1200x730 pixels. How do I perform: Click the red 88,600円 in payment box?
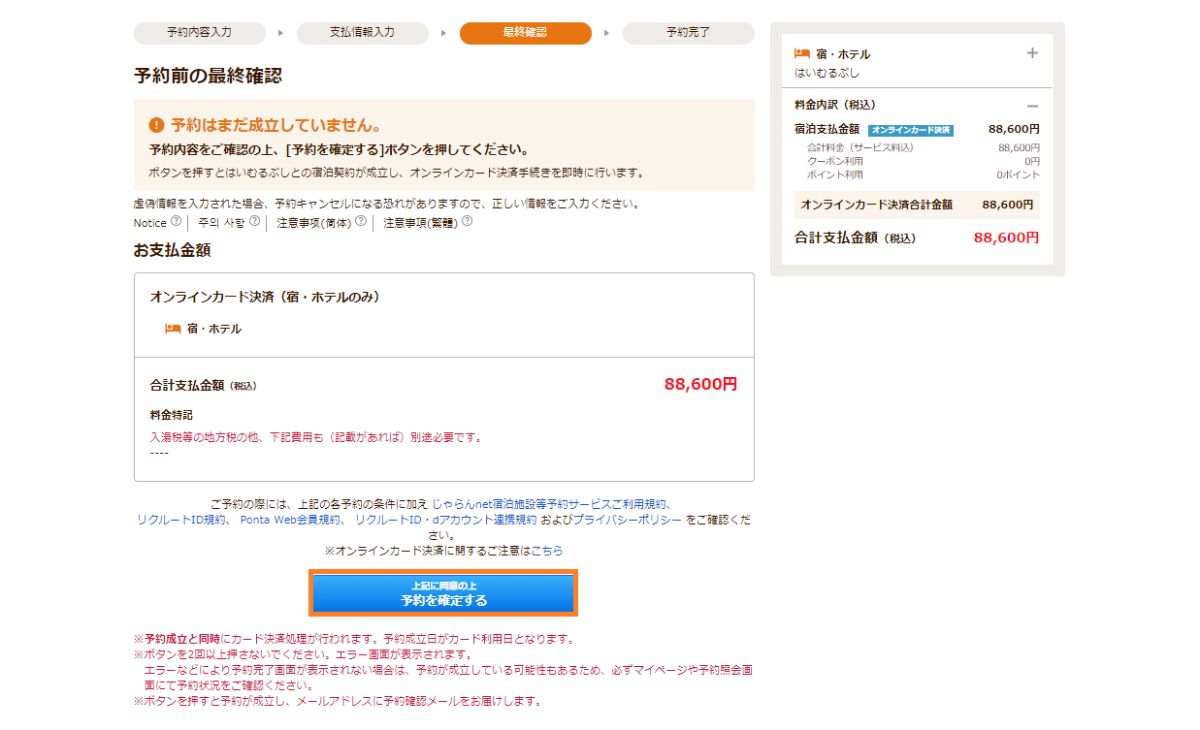click(x=701, y=384)
